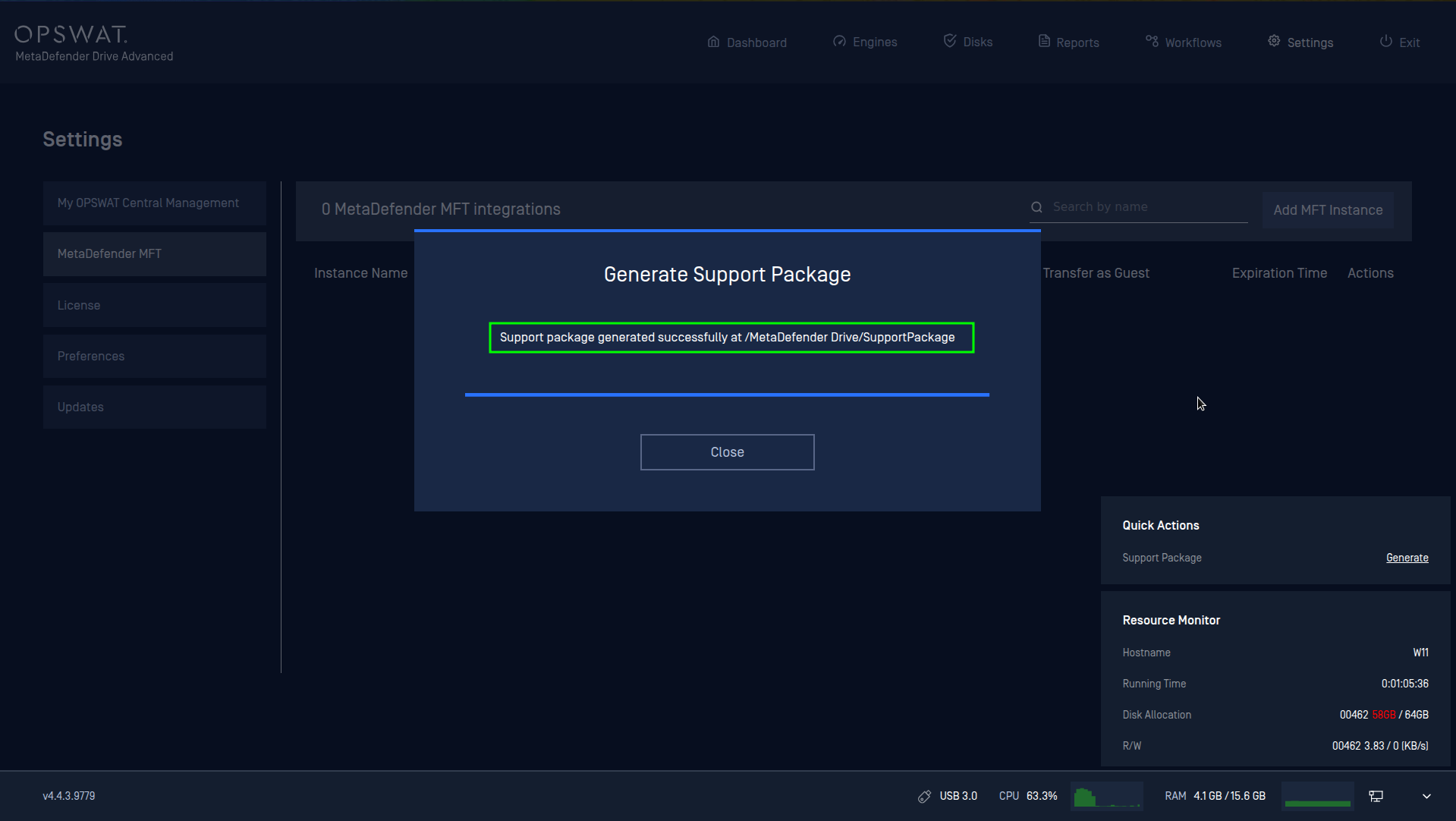Expand the status bar chevron
Viewport: 1456px width, 821px height.
coord(1426,796)
